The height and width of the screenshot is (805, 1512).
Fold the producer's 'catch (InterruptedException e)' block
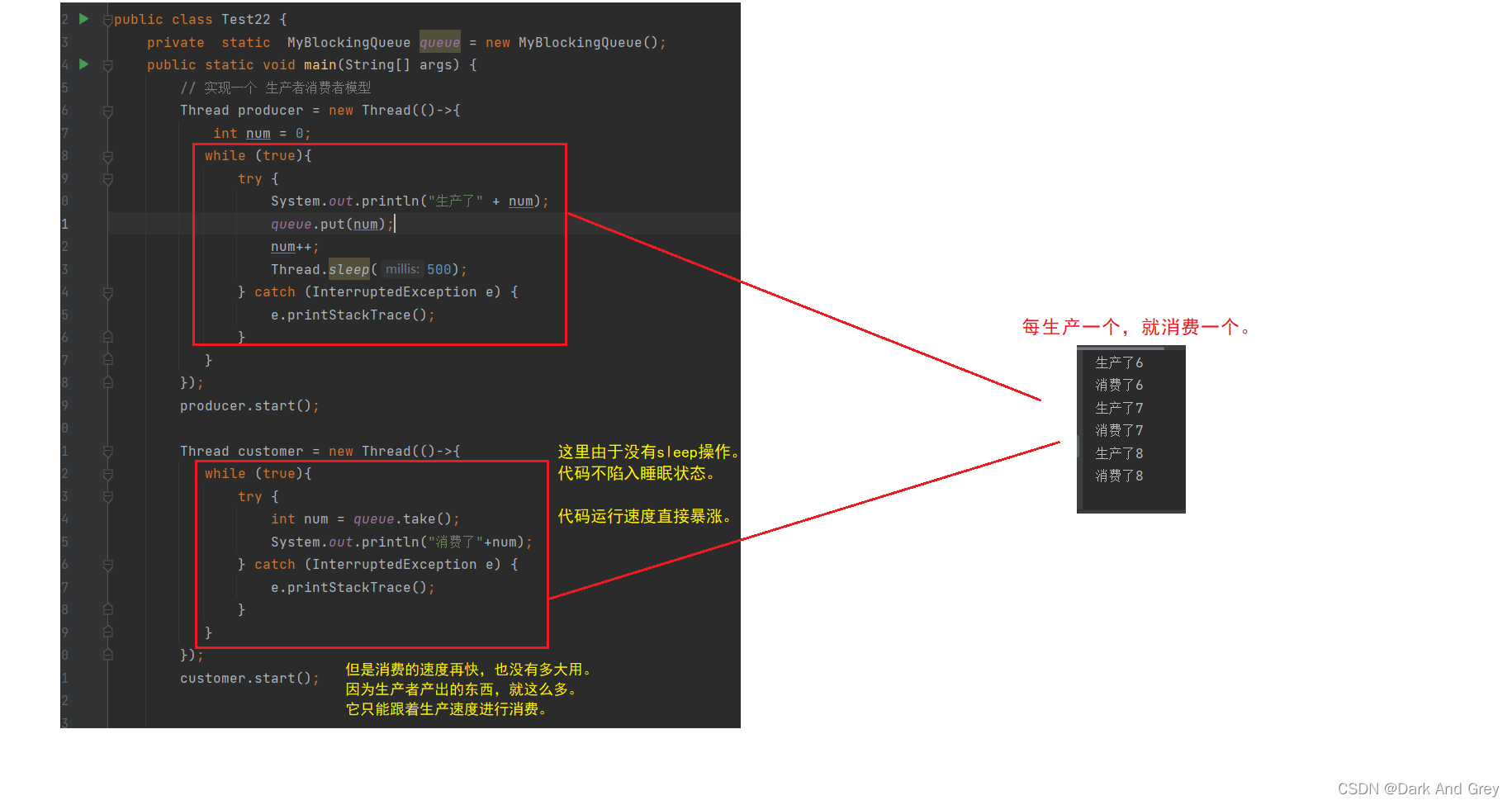click(x=107, y=292)
